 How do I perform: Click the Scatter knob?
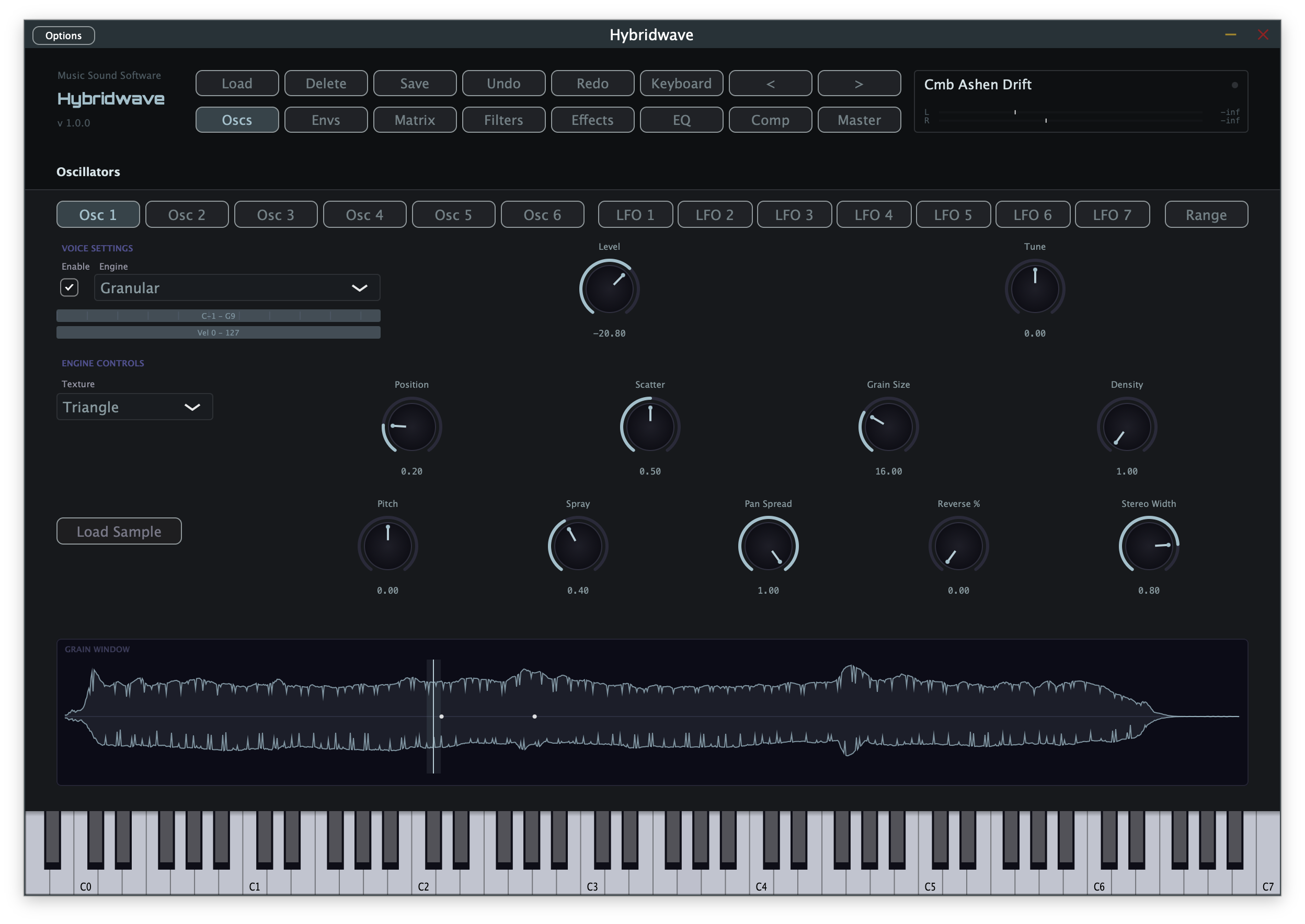pos(649,426)
